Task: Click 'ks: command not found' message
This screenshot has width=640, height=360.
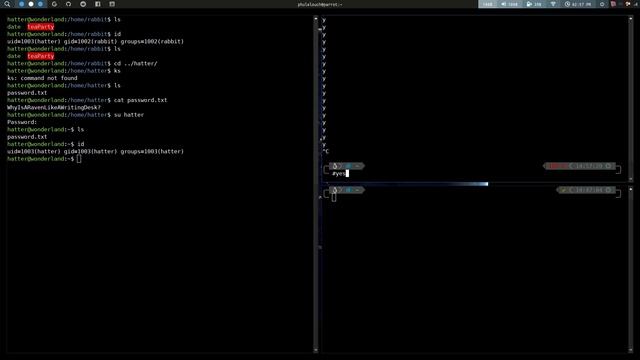Action: click(42, 78)
